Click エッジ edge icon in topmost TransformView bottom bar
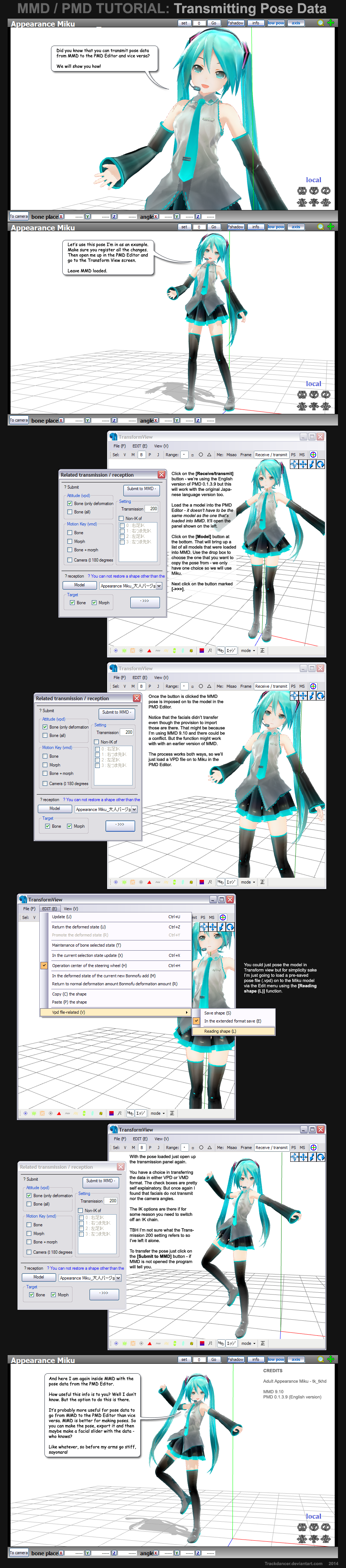This screenshot has width=346, height=1568. (231, 651)
